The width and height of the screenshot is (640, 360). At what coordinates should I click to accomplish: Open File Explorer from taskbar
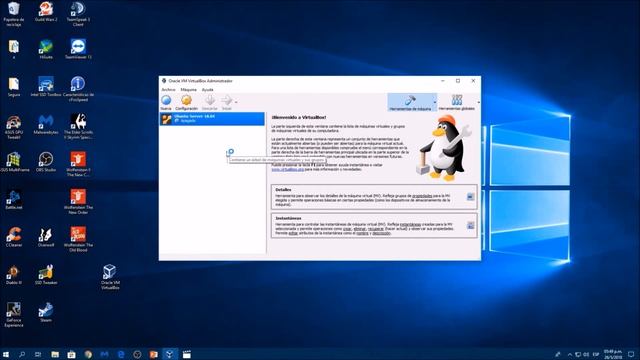[55, 354]
